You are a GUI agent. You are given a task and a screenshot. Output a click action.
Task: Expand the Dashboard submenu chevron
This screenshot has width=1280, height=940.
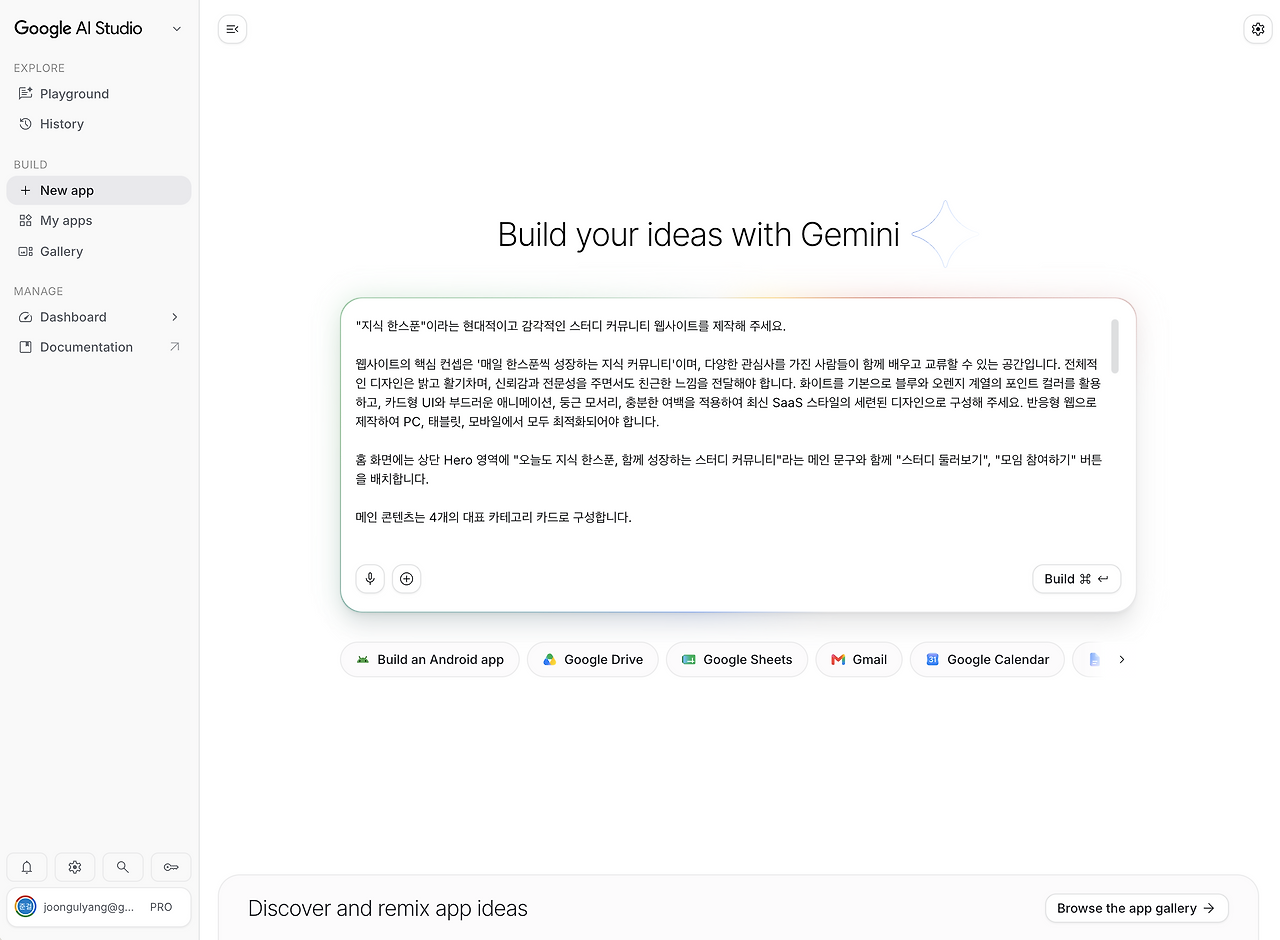(175, 317)
